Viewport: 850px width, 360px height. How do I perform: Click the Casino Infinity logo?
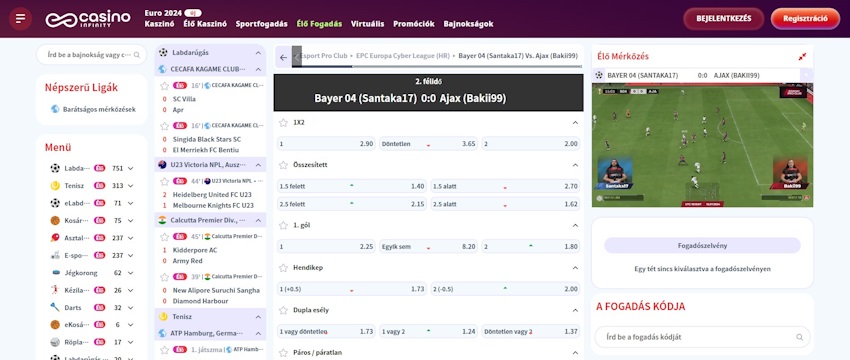click(88, 18)
